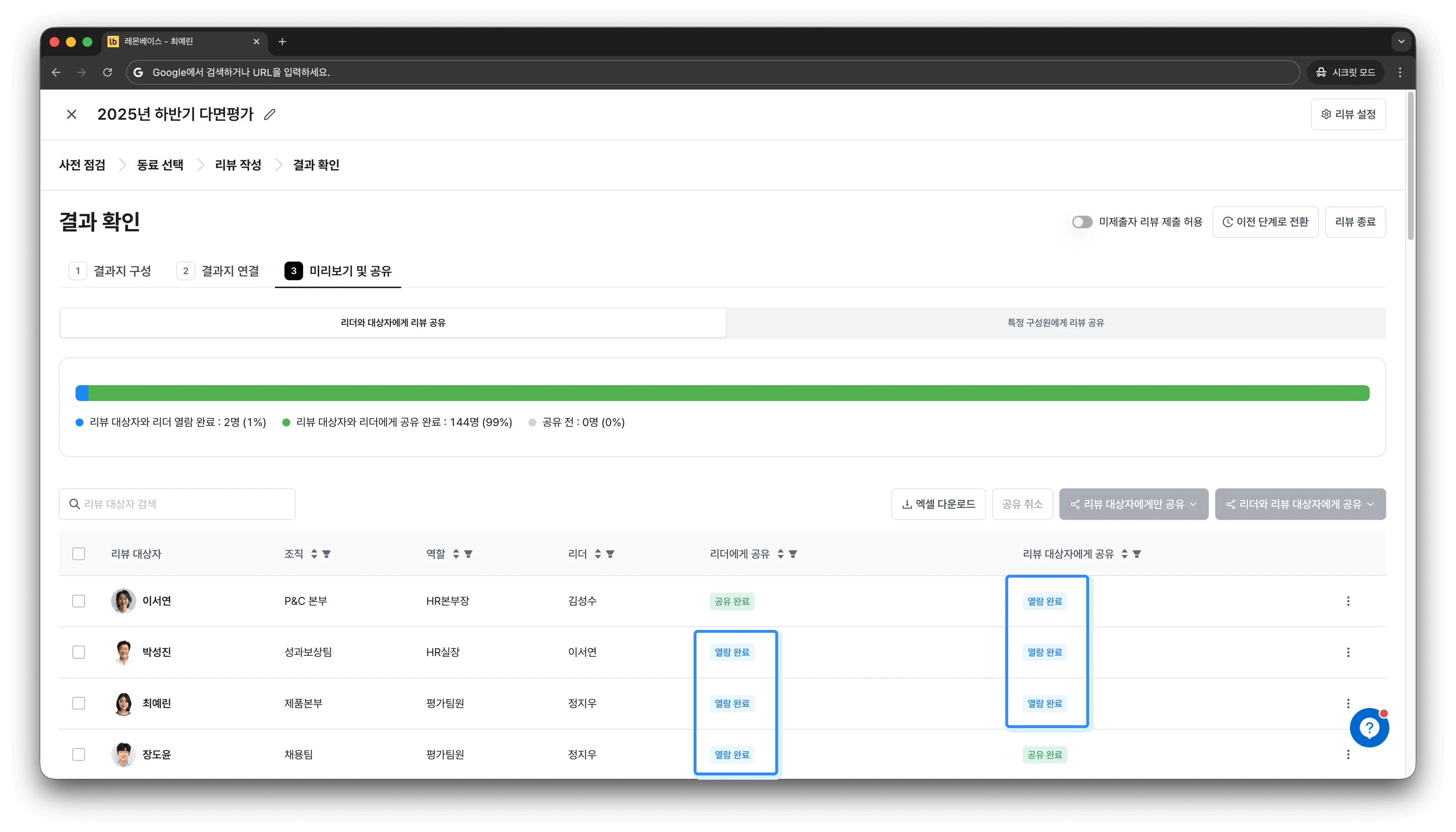Check the select-all header checkbox
This screenshot has width=1456, height=832.
pos(79,554)
